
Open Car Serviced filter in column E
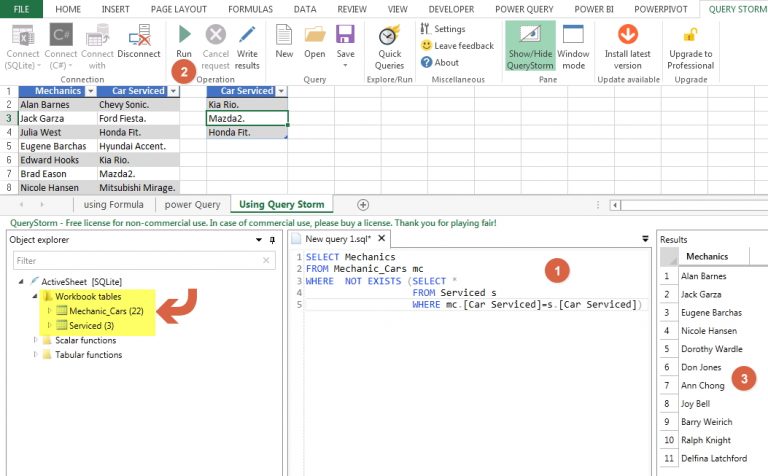tap(281, 91)
